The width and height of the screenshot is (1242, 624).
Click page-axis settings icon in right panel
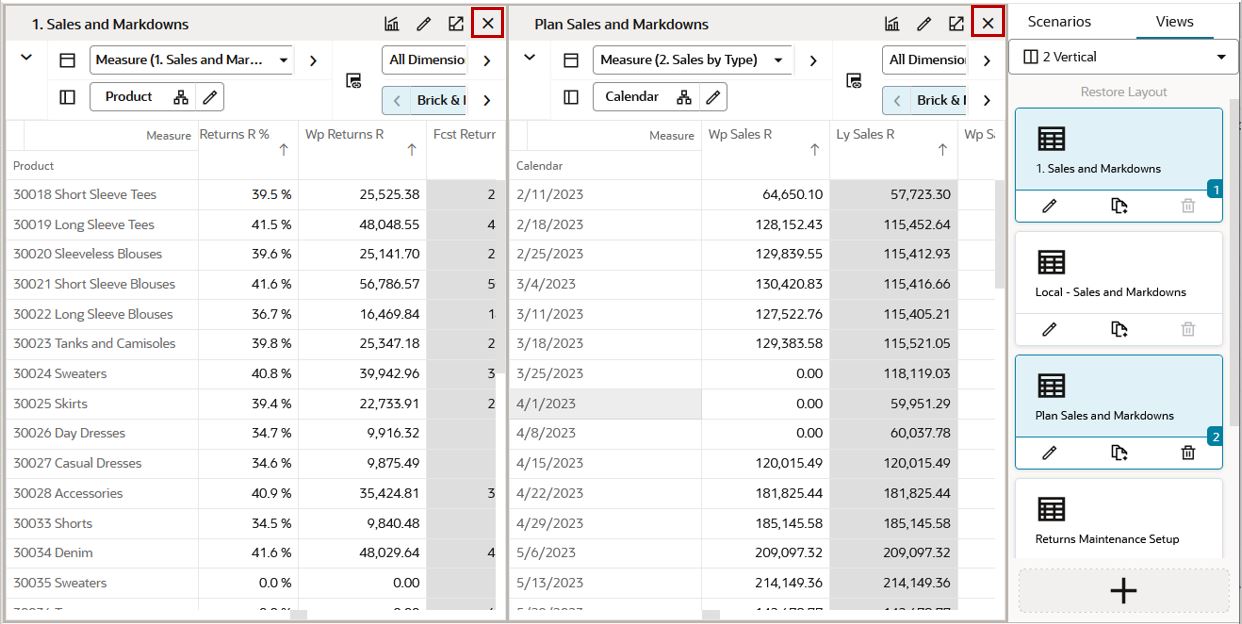pos(854,81)
